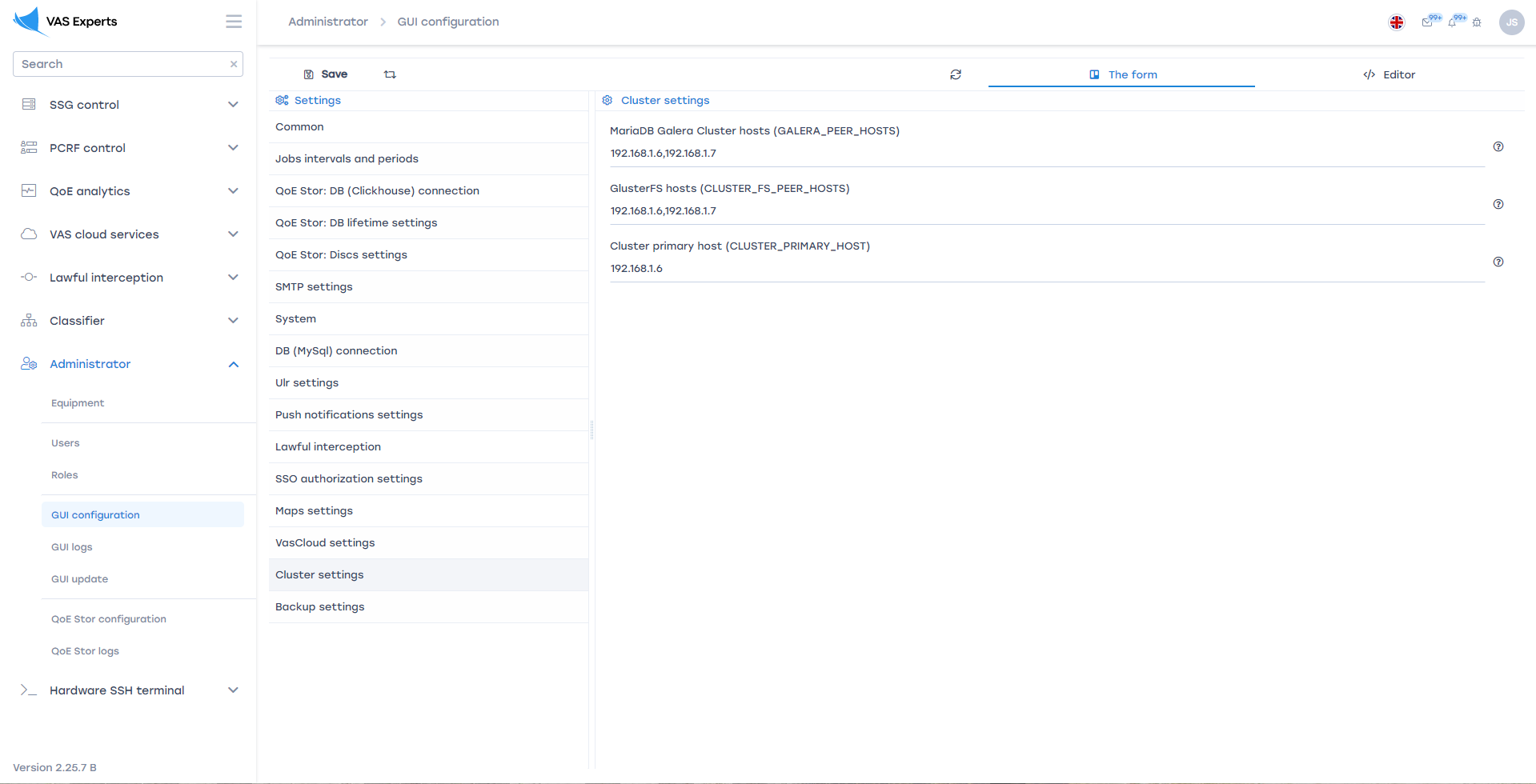Click the bug report icon
The image size is (1536, 784).
pyautogui.click(x=1477, y=22)
